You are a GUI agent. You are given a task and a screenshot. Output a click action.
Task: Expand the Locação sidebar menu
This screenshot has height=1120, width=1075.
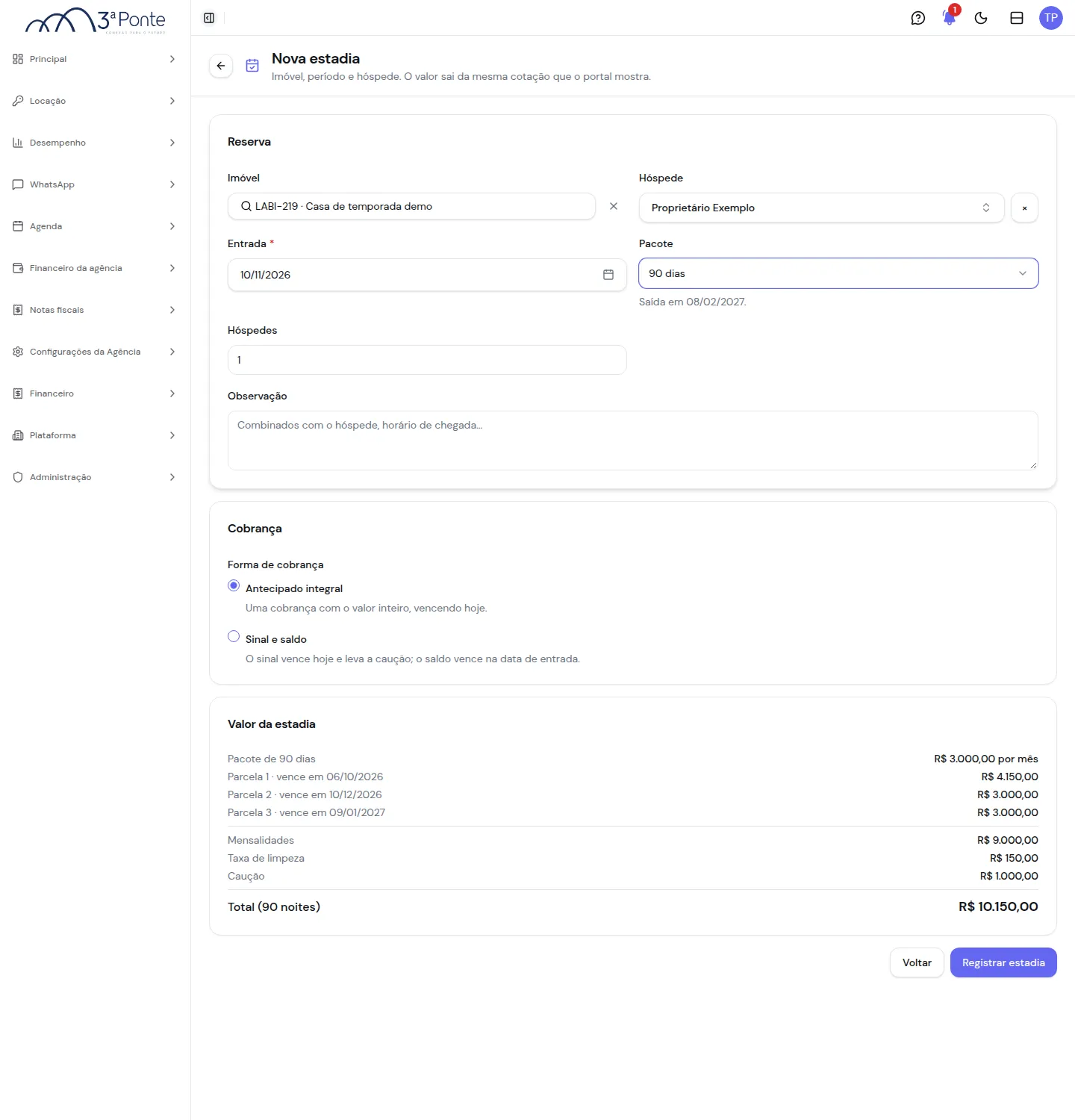pos(95,101)
